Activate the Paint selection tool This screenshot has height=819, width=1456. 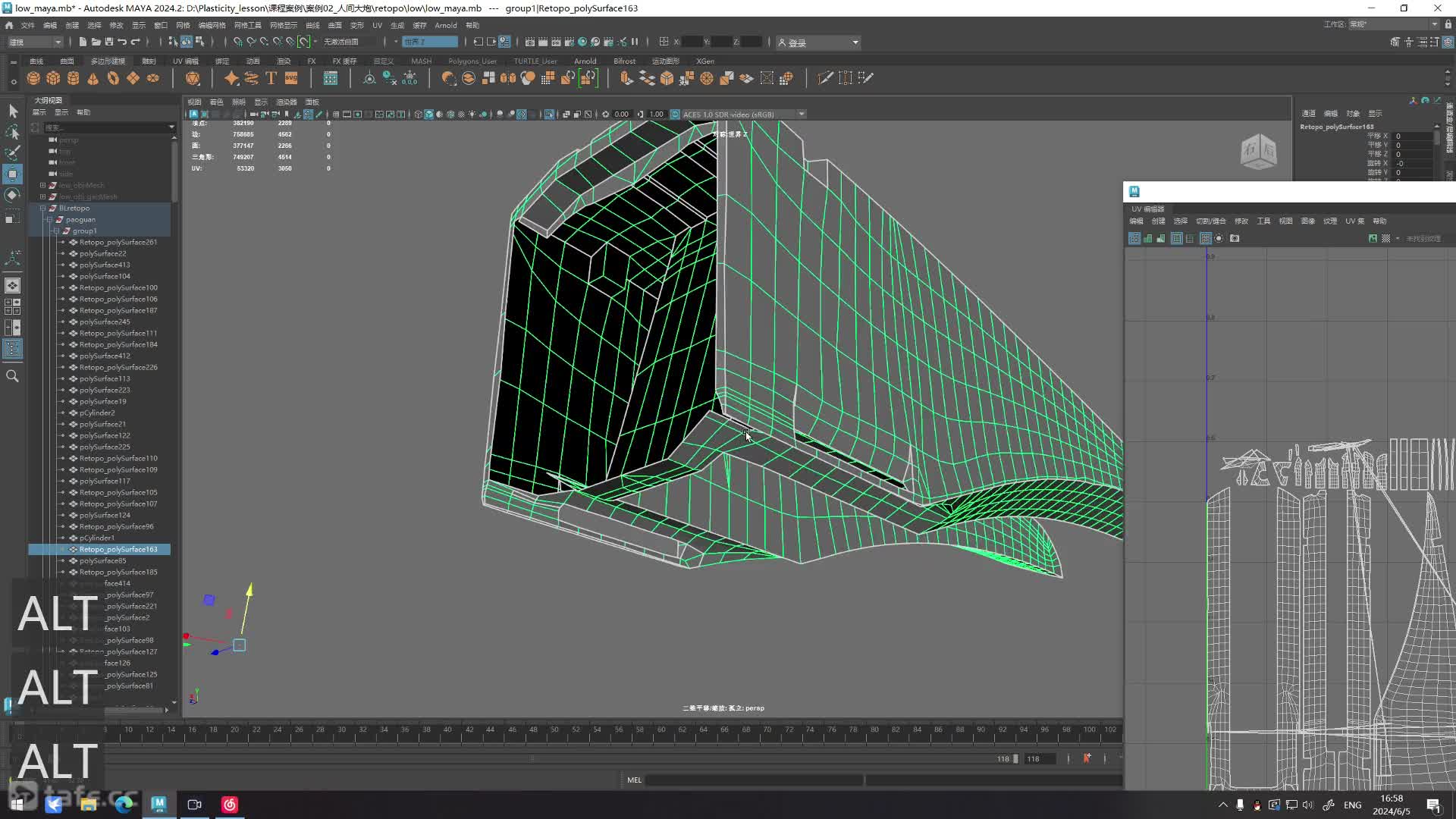click(x=13, y=153)
